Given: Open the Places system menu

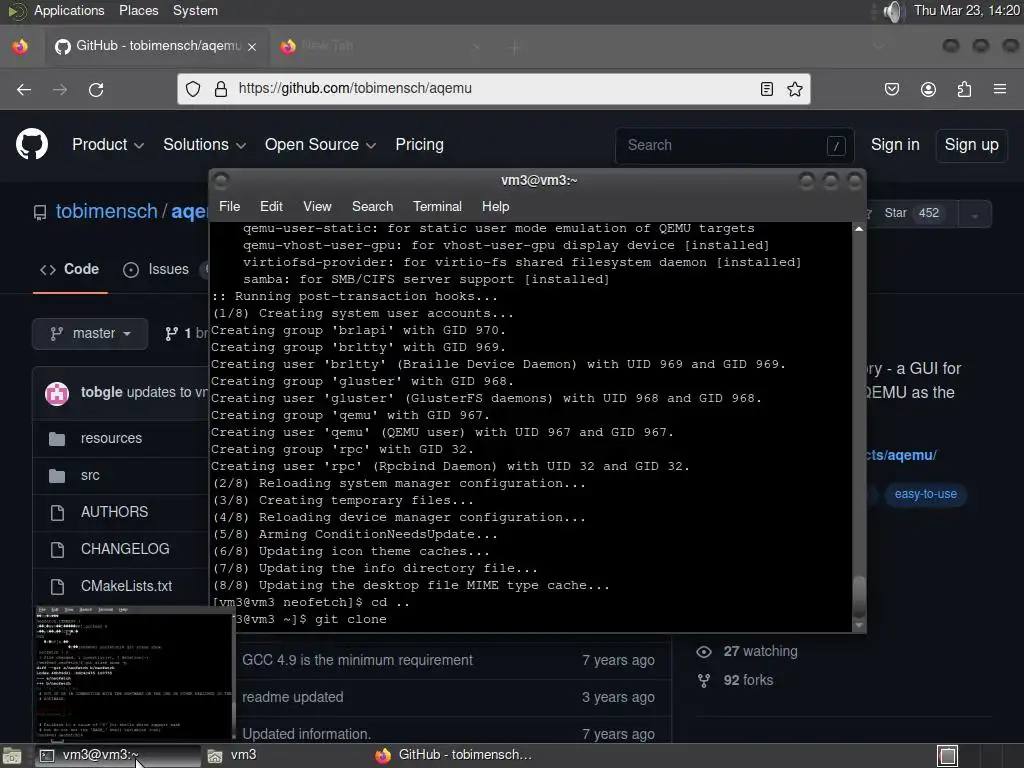Looking at the screenshot, I should coord(138,10).
